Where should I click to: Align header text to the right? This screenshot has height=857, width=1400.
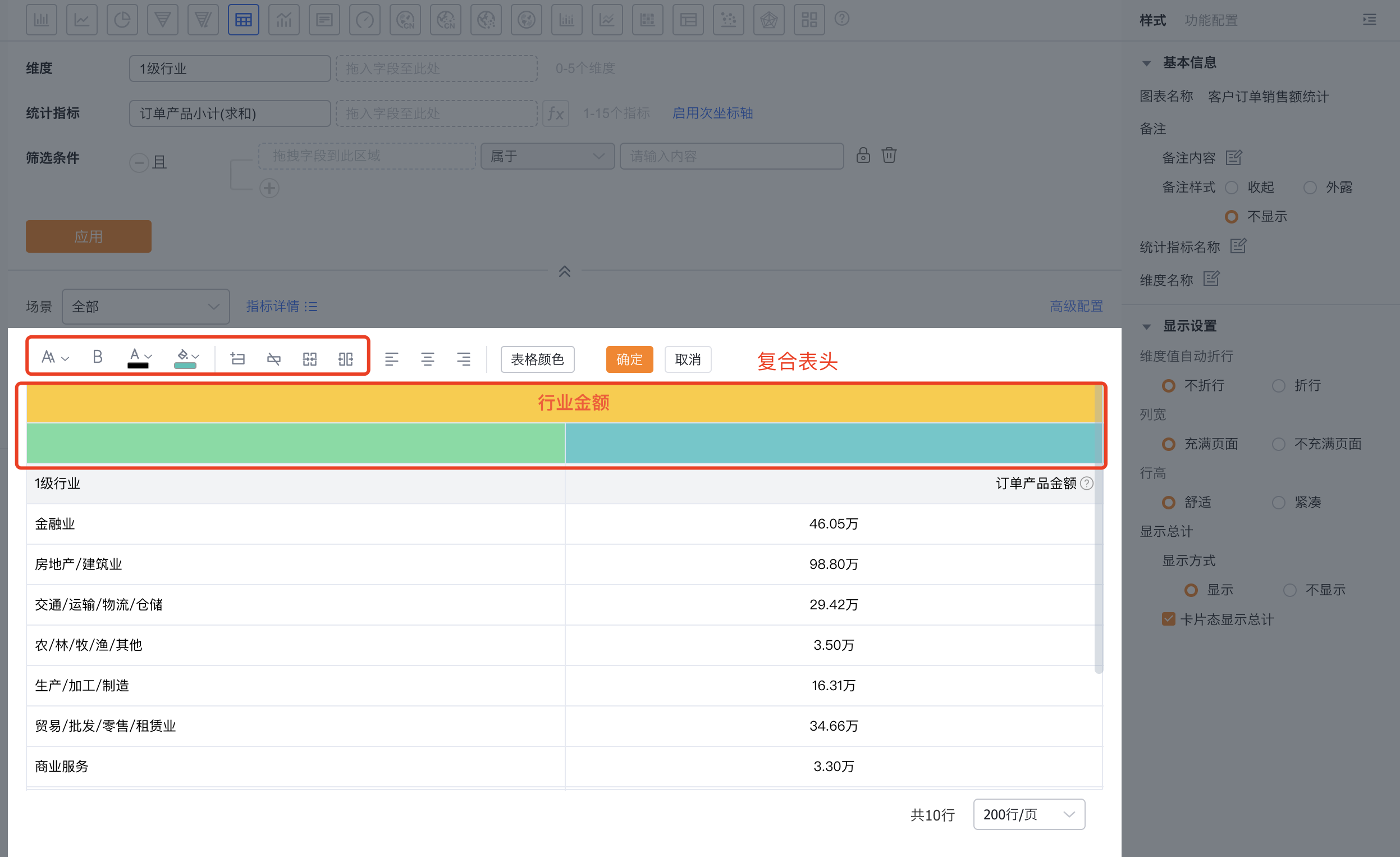(x=464, y=359)
